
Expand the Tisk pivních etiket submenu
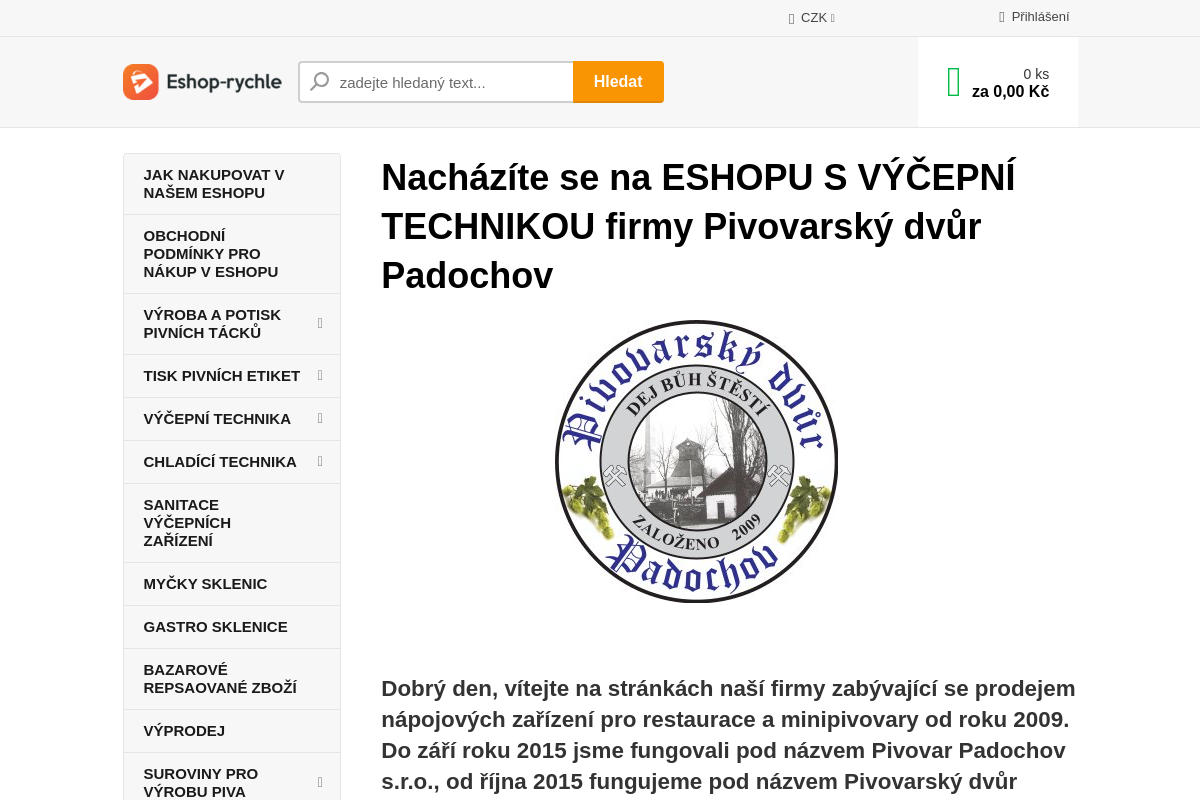click(320, 376)
